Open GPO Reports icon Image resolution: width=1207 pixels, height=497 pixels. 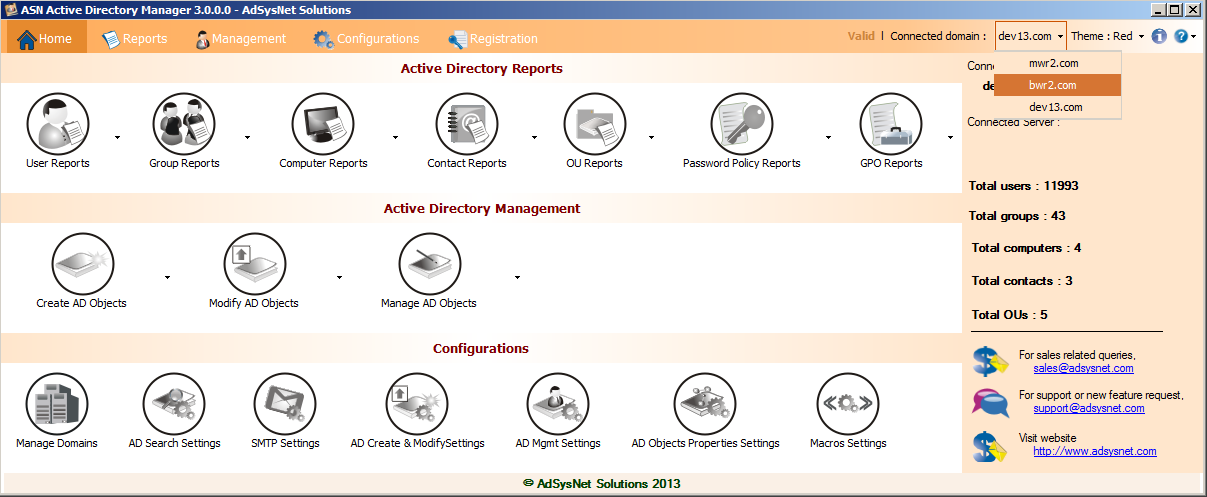(891, 124)
